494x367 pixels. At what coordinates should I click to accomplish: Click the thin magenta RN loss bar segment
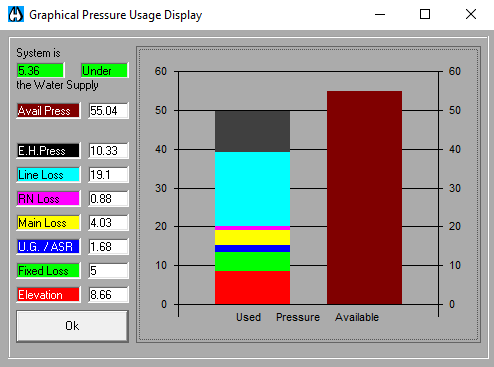coord(252,228)
